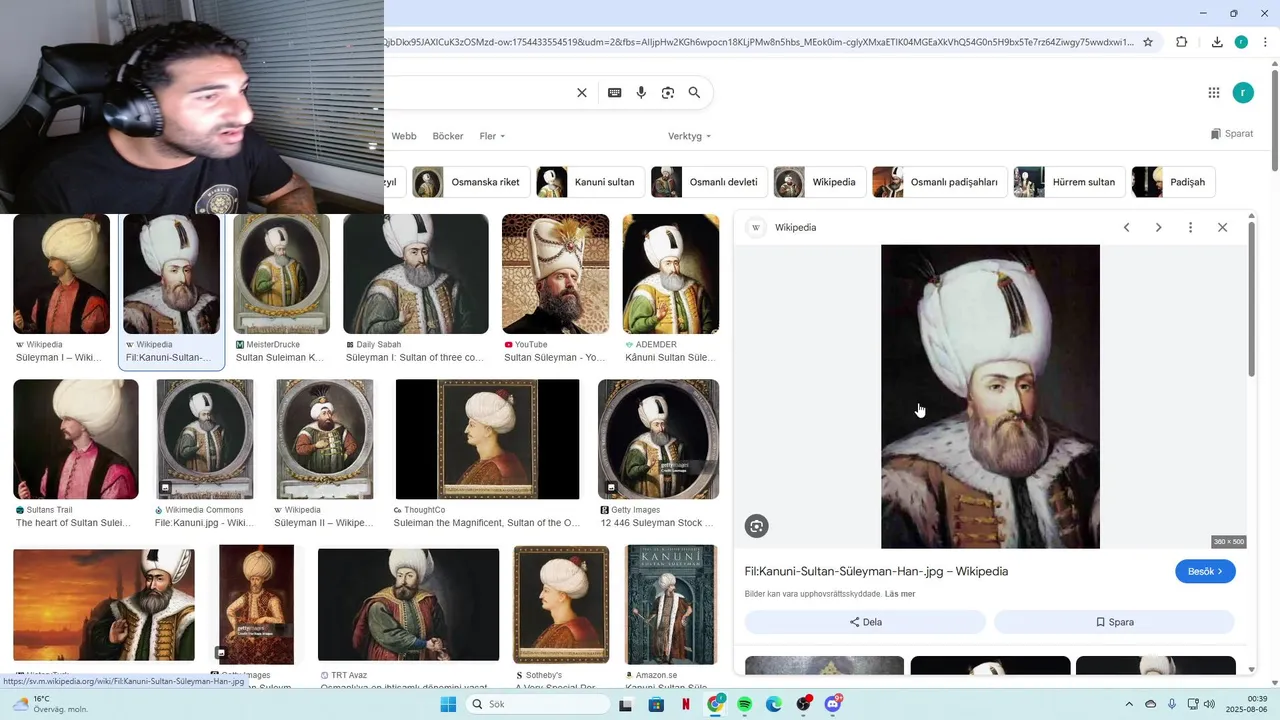This screenshot has width=1280, height=720.
Task: Open the Chrome extensions puzzle icon
Action: (x=1181, y=42)
